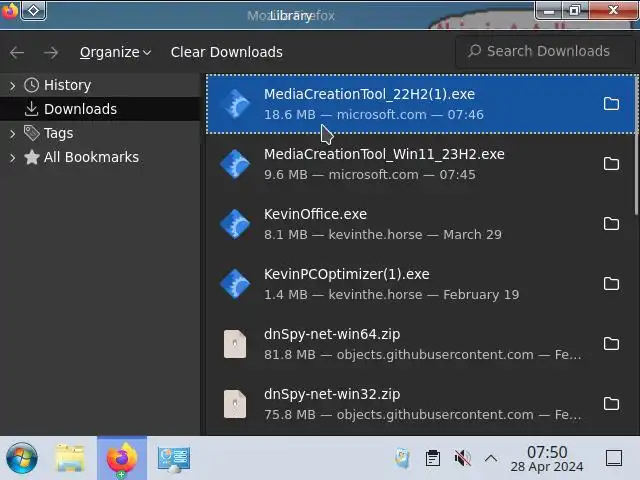
Task: Click the Downloads arrow icon in sidebar
Action: coord(31,109)
